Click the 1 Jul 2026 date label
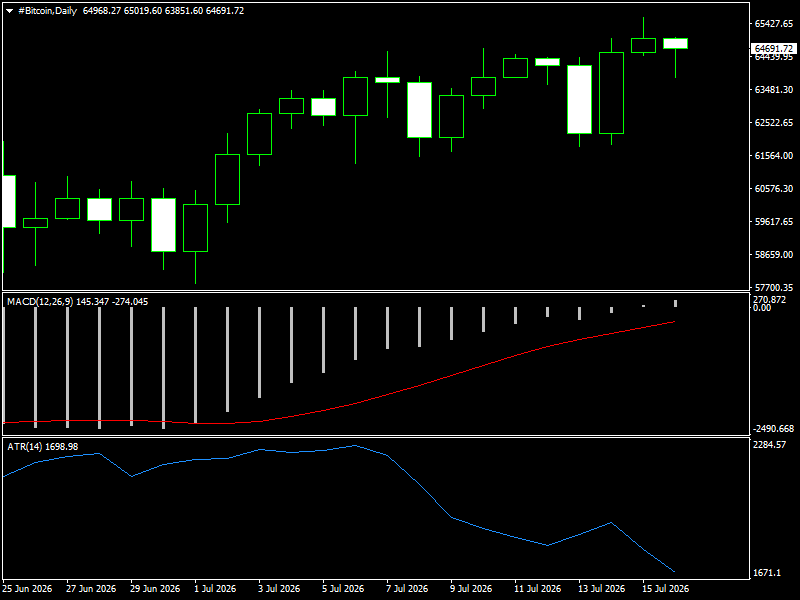The height and width of the screenshot is (600, 800). [215, 588]
